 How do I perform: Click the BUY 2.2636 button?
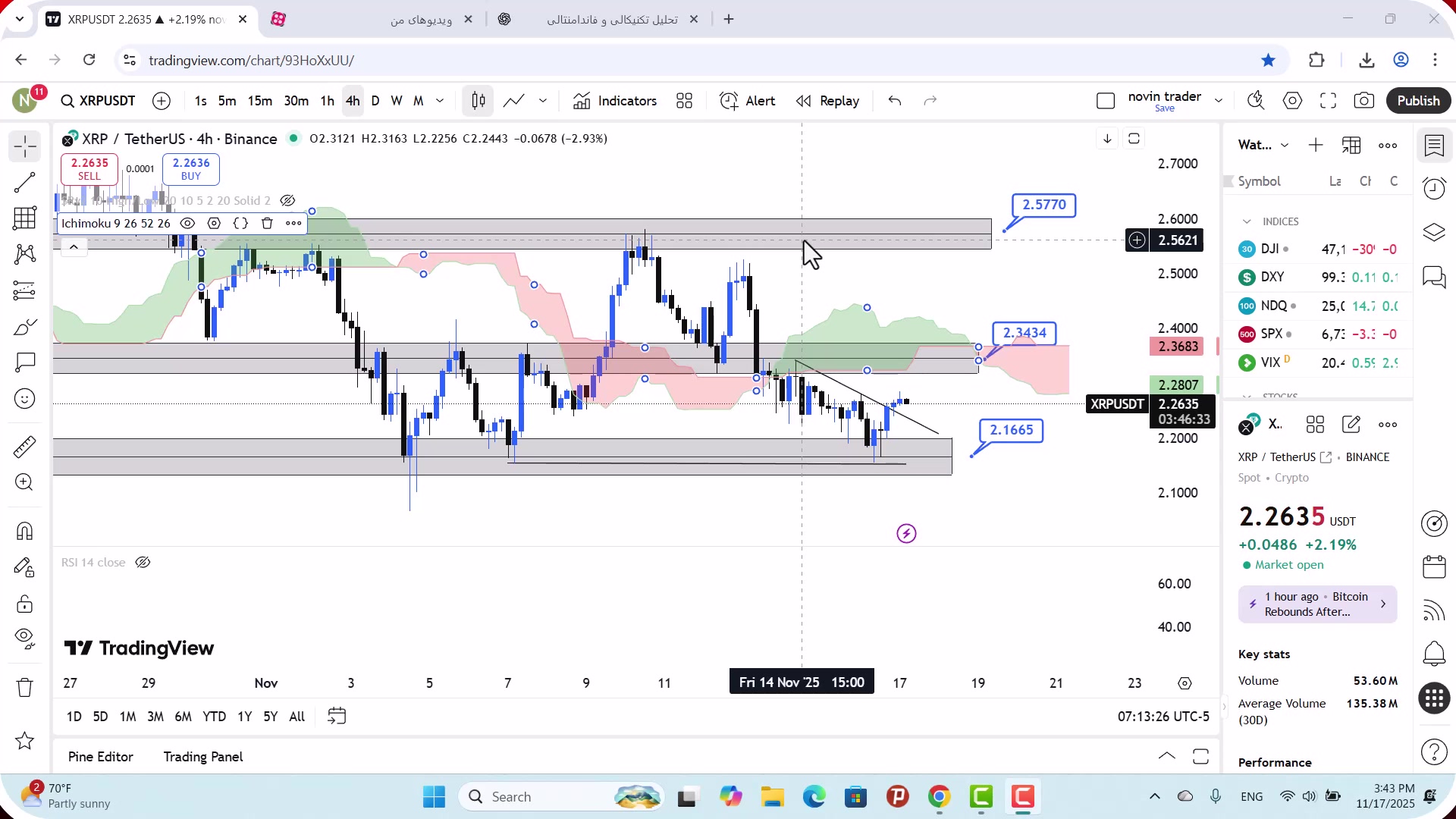point(191,169)
